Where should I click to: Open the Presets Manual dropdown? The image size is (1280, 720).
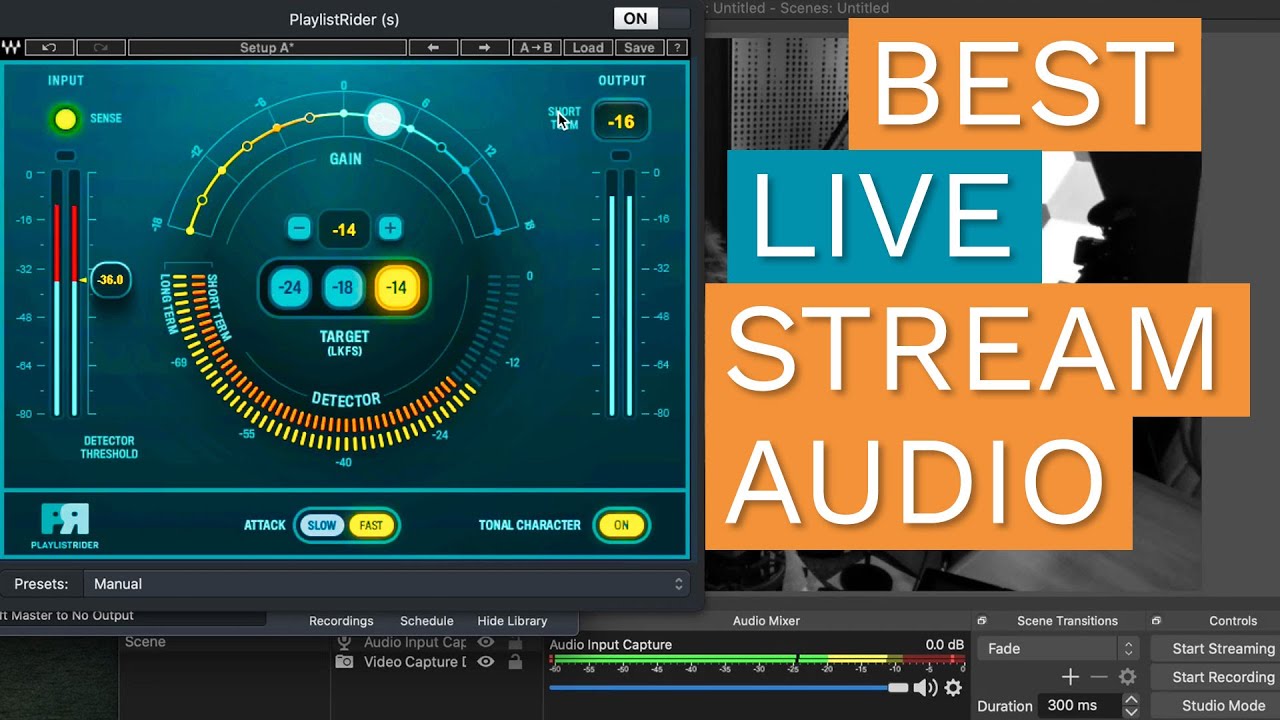point(387,584)
